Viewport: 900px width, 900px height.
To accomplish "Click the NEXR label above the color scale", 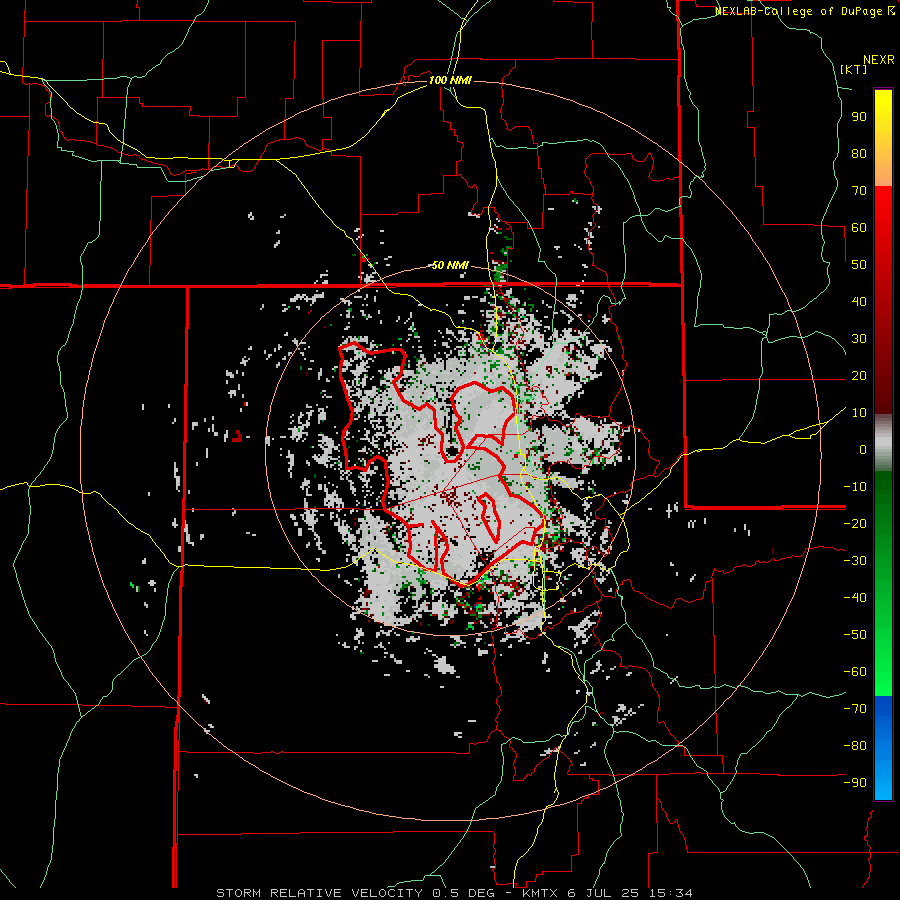I will pyautogui.click(x=879, y=60).
